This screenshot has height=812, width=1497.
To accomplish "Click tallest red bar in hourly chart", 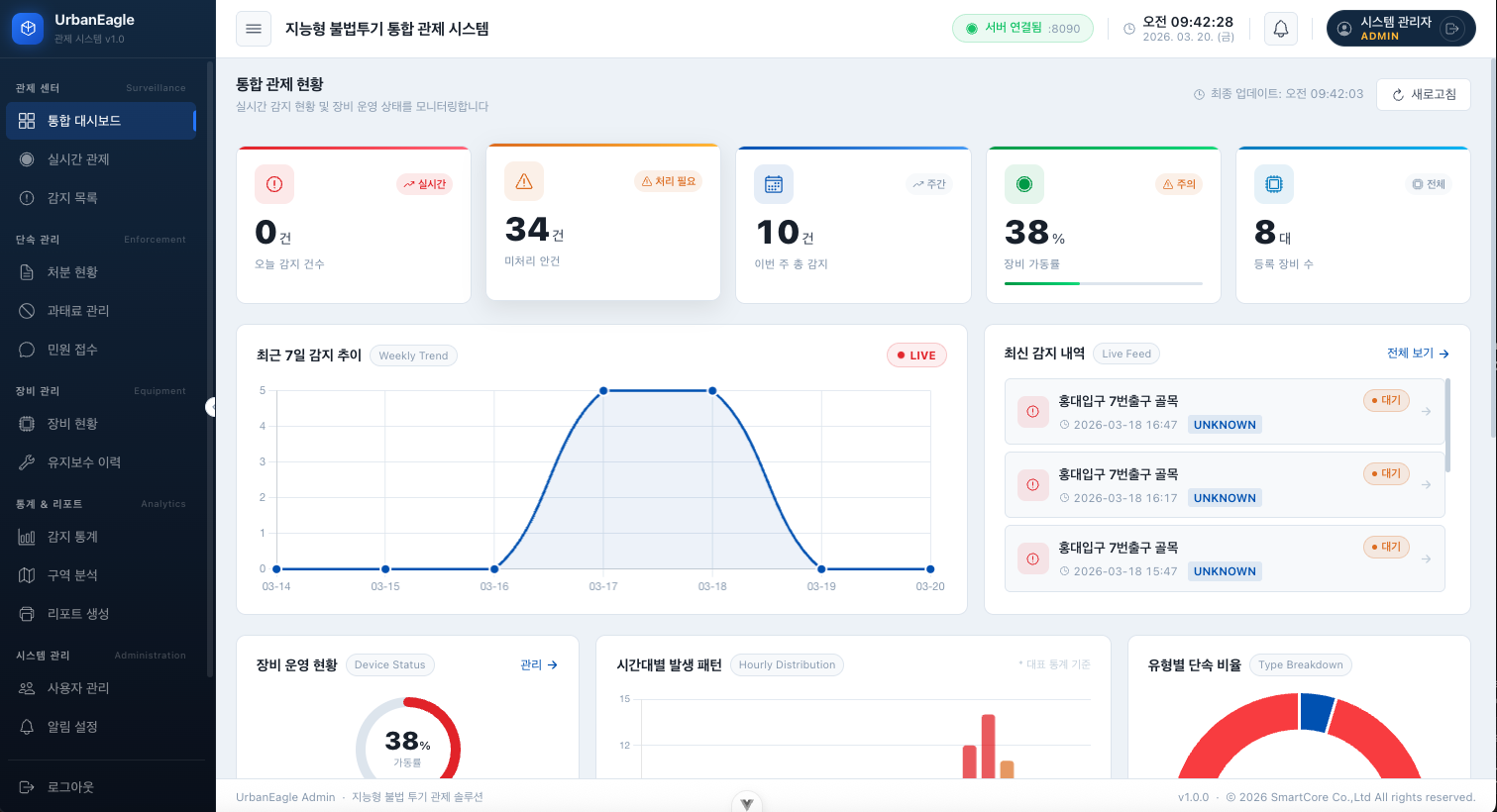I will pyautogui.click(x=988, y=747).
